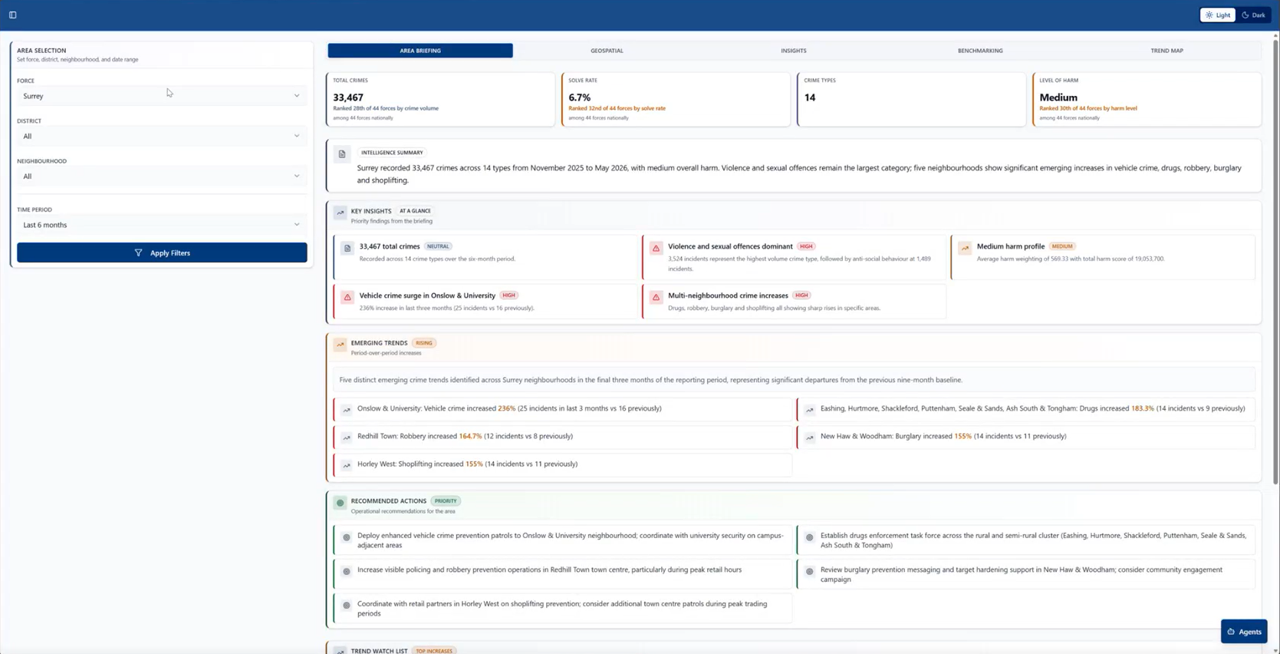Click the Solve Rate 6.7% card
The width and height of the screenshot is (1280, 654).
[676, 99]
